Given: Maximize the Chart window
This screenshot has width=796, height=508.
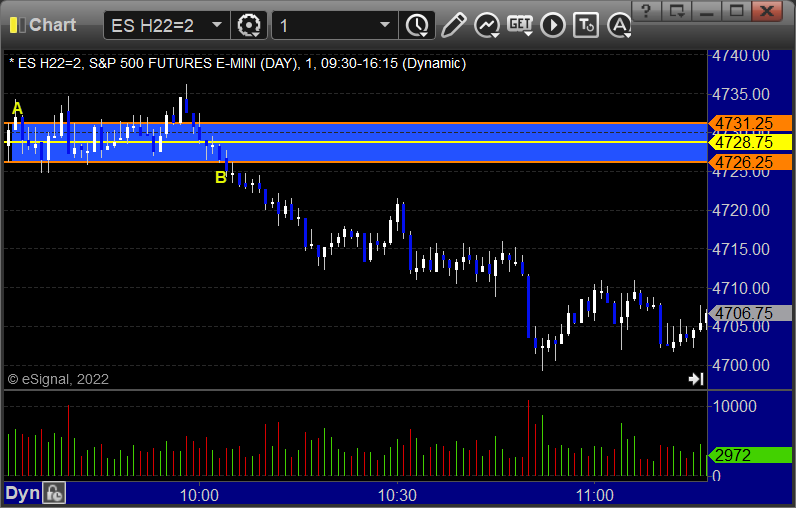Looking at the screenshot, I should pos(737,11).
